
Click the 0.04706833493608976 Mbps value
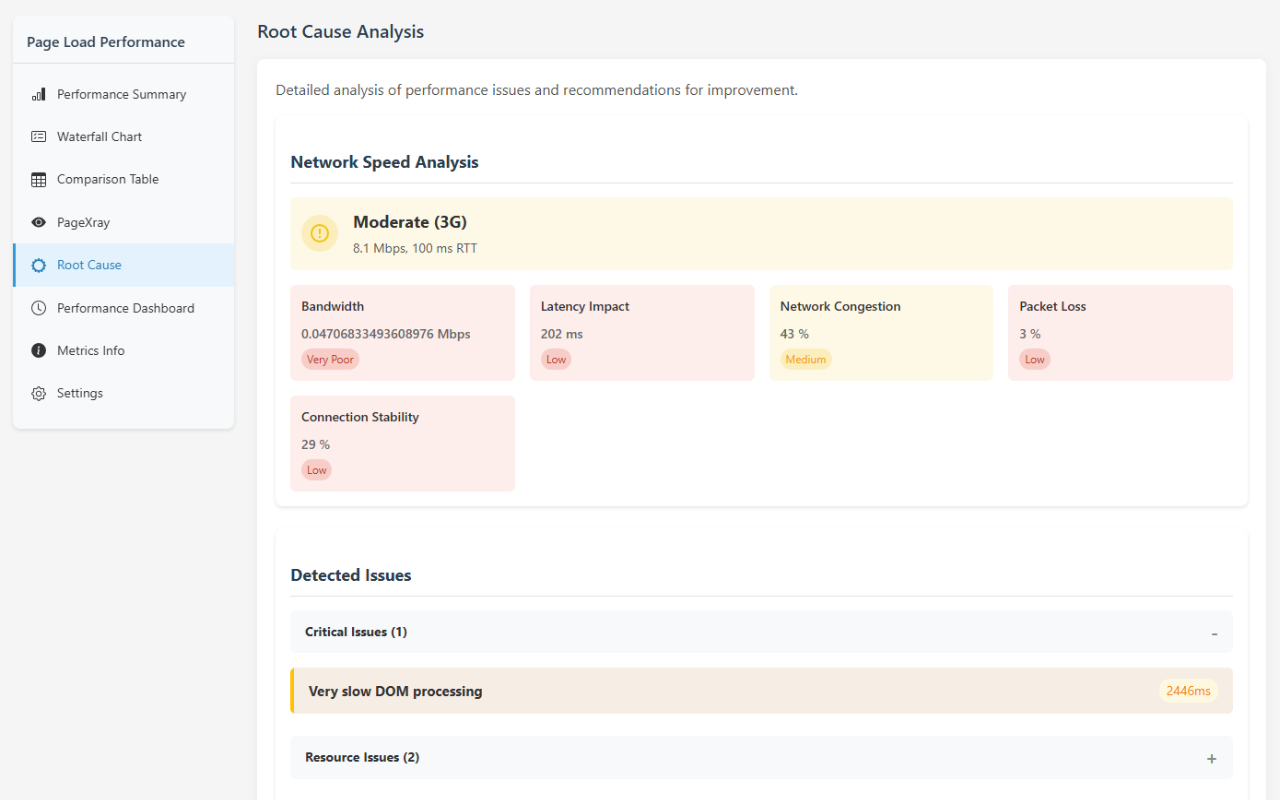(x=386, y=334)
